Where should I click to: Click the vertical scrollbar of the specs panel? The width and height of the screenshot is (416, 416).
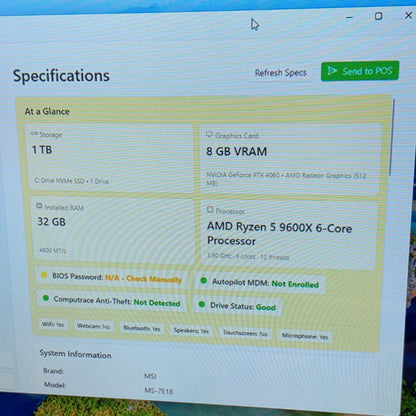(392, 137)
